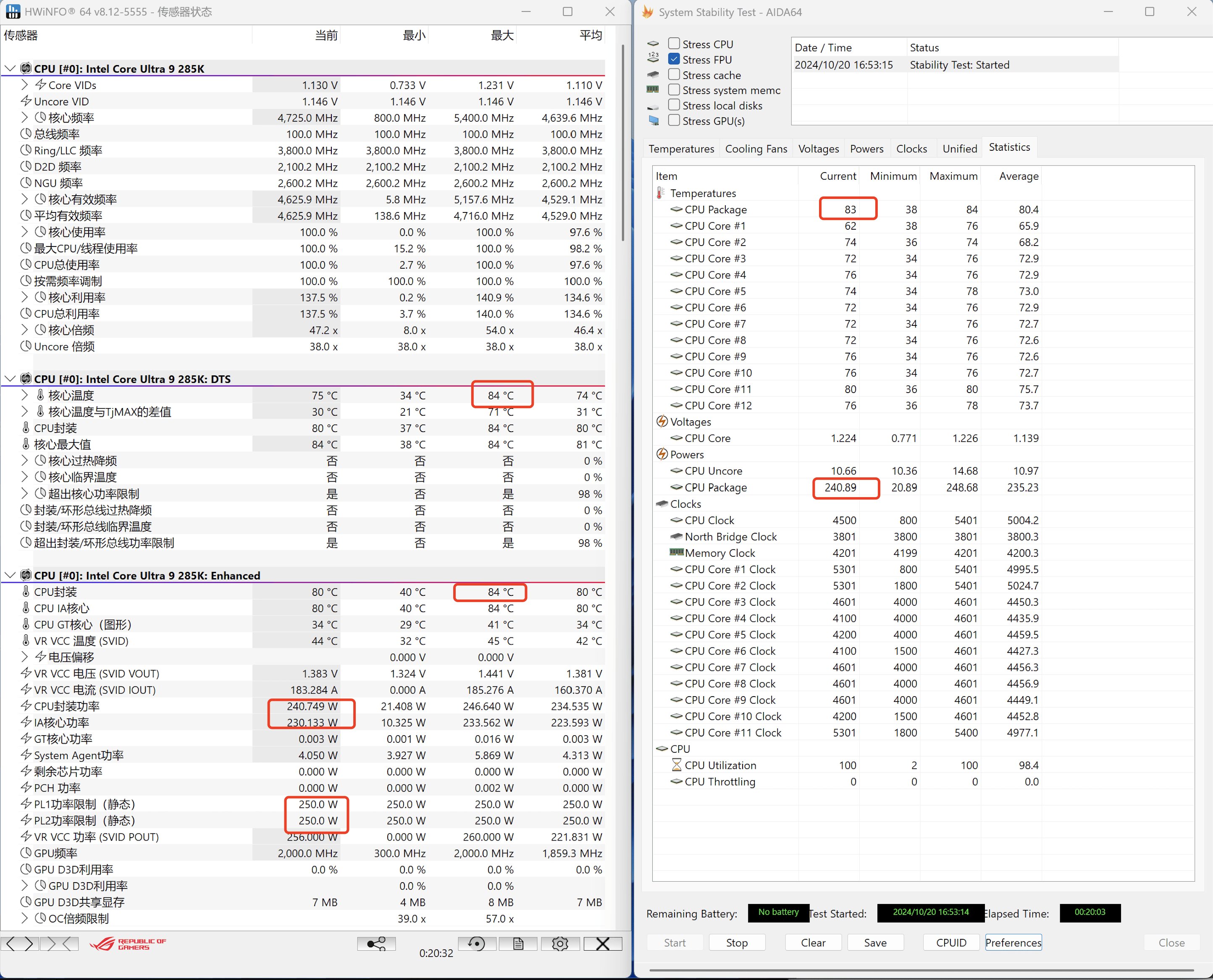Switch to the Powers tab
This screenshot has height=980, width=1213.
[866, 149]
